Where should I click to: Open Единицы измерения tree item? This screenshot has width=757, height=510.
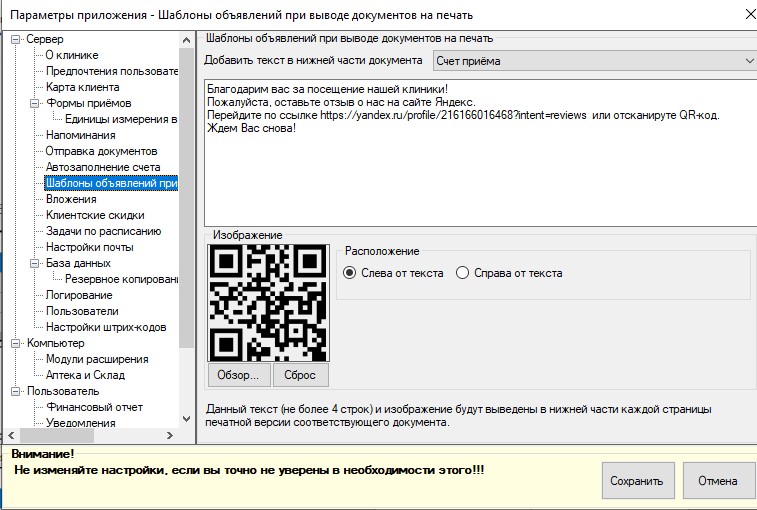coord(121,119)
